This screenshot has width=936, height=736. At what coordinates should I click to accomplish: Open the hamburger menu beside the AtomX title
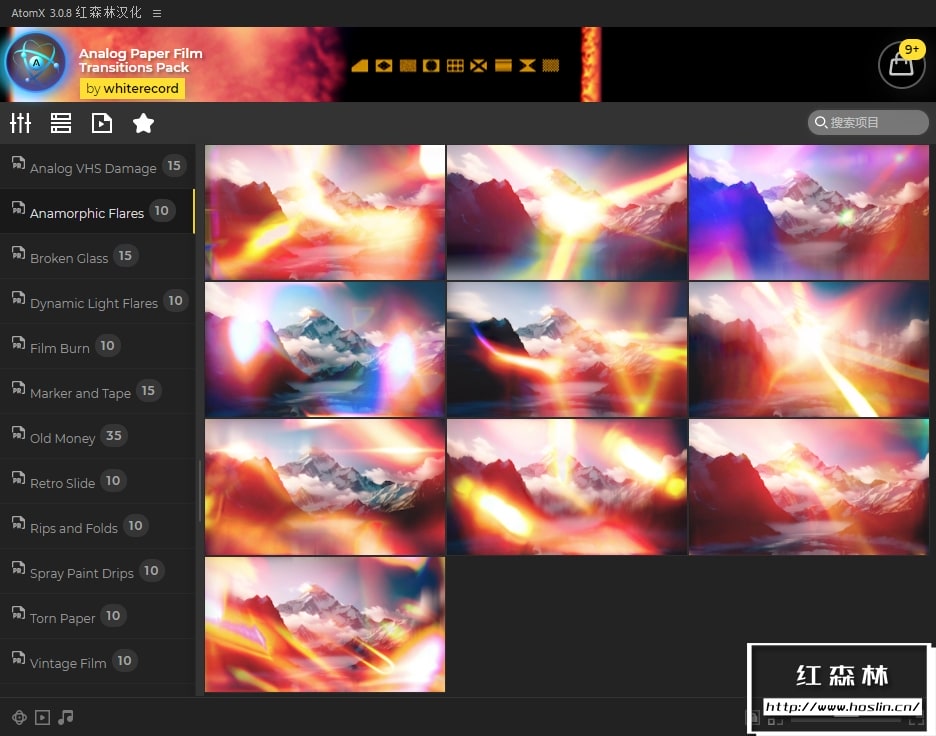pos(157,13)
